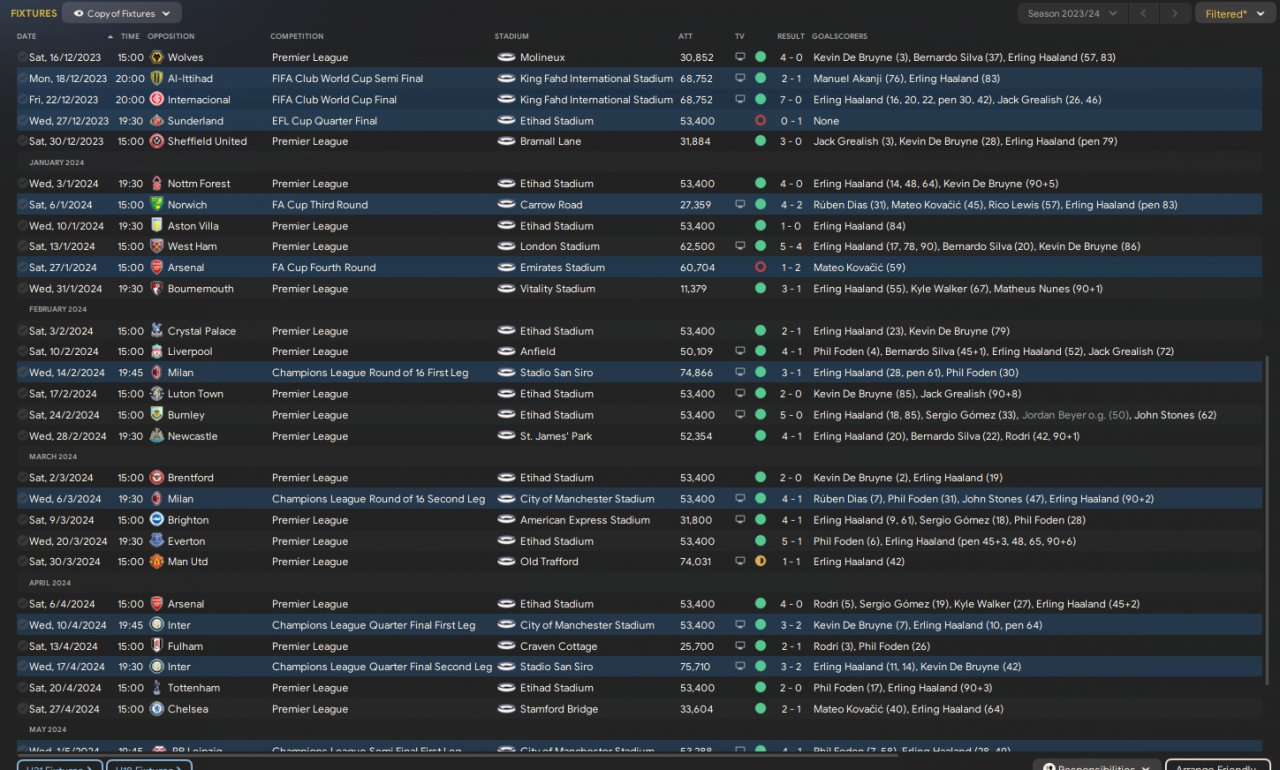
Task: Click the Man Utd club badge
Action: (157, 562)
